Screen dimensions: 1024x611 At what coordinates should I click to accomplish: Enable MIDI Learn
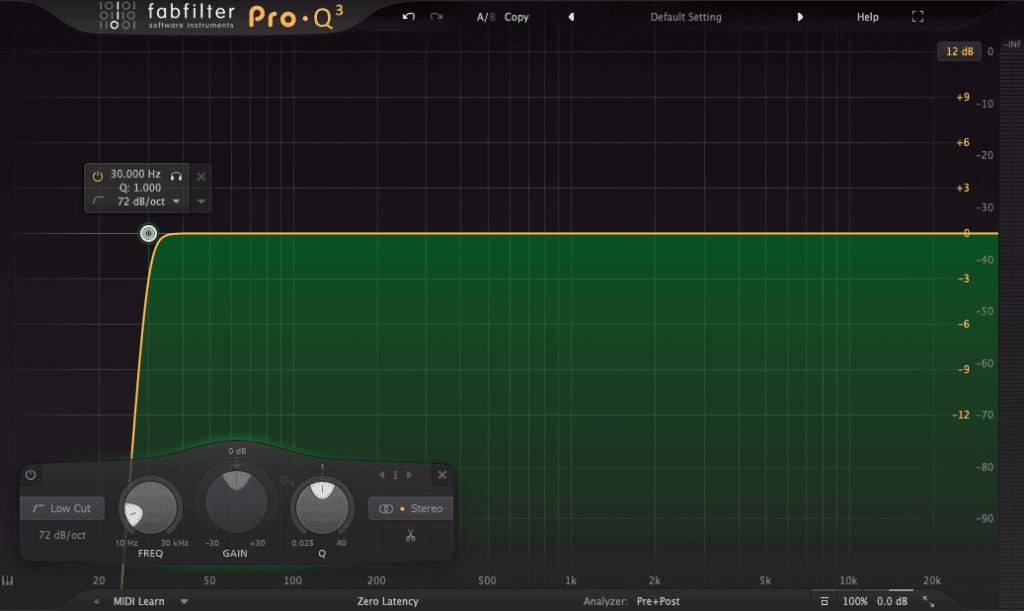(138, 601)
